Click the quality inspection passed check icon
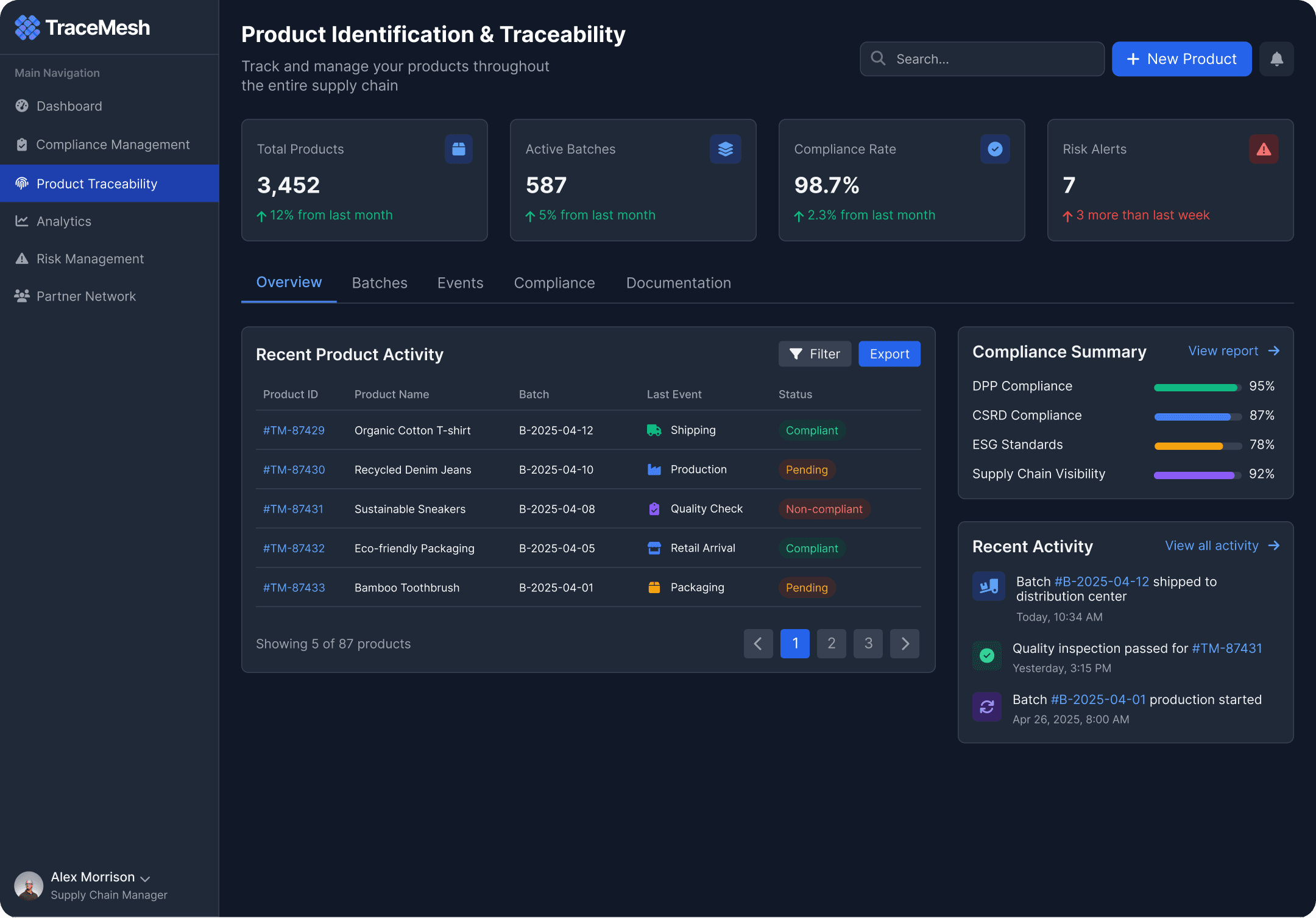 [987, 655]
